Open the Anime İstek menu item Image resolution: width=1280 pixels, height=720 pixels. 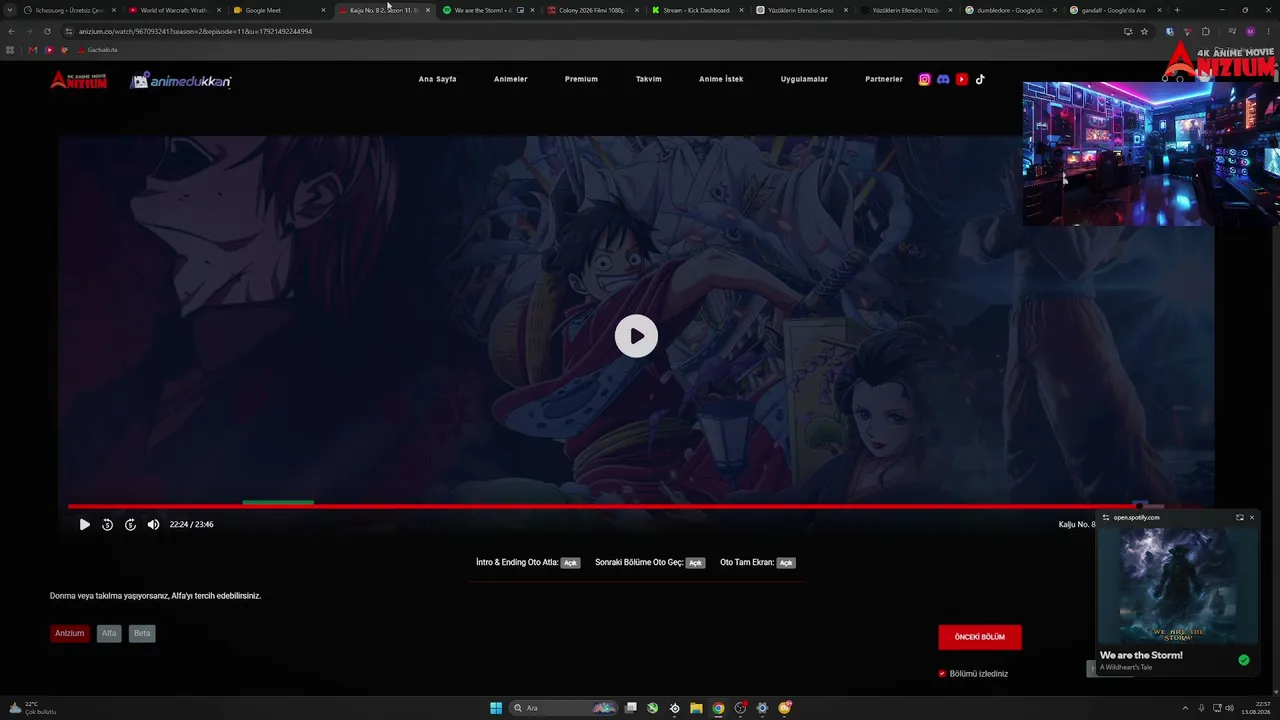click(721, 79)
